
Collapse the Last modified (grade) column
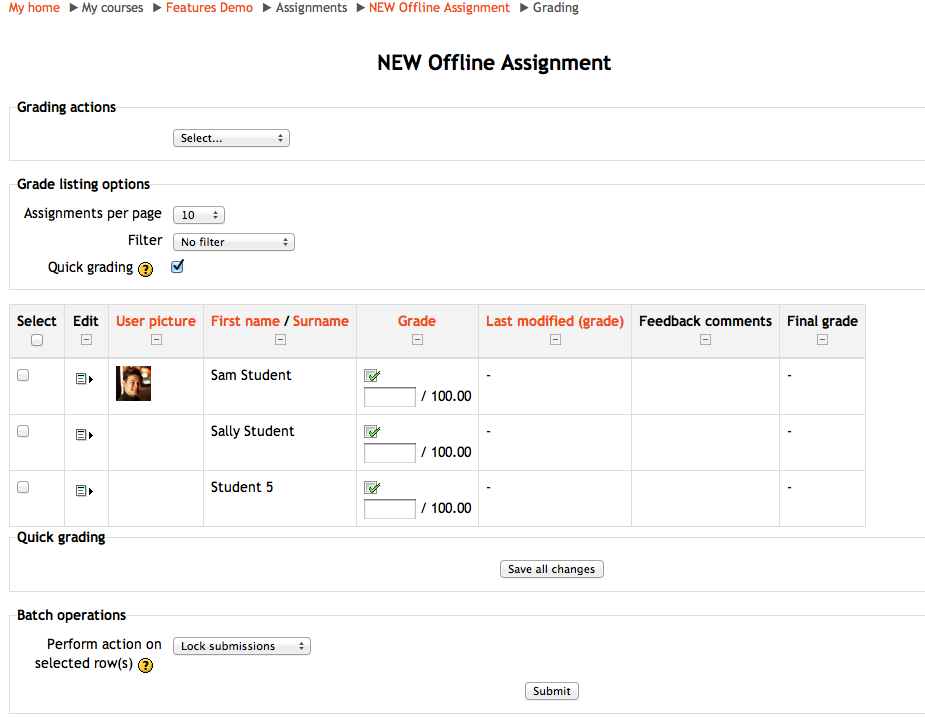coord(555,339)
